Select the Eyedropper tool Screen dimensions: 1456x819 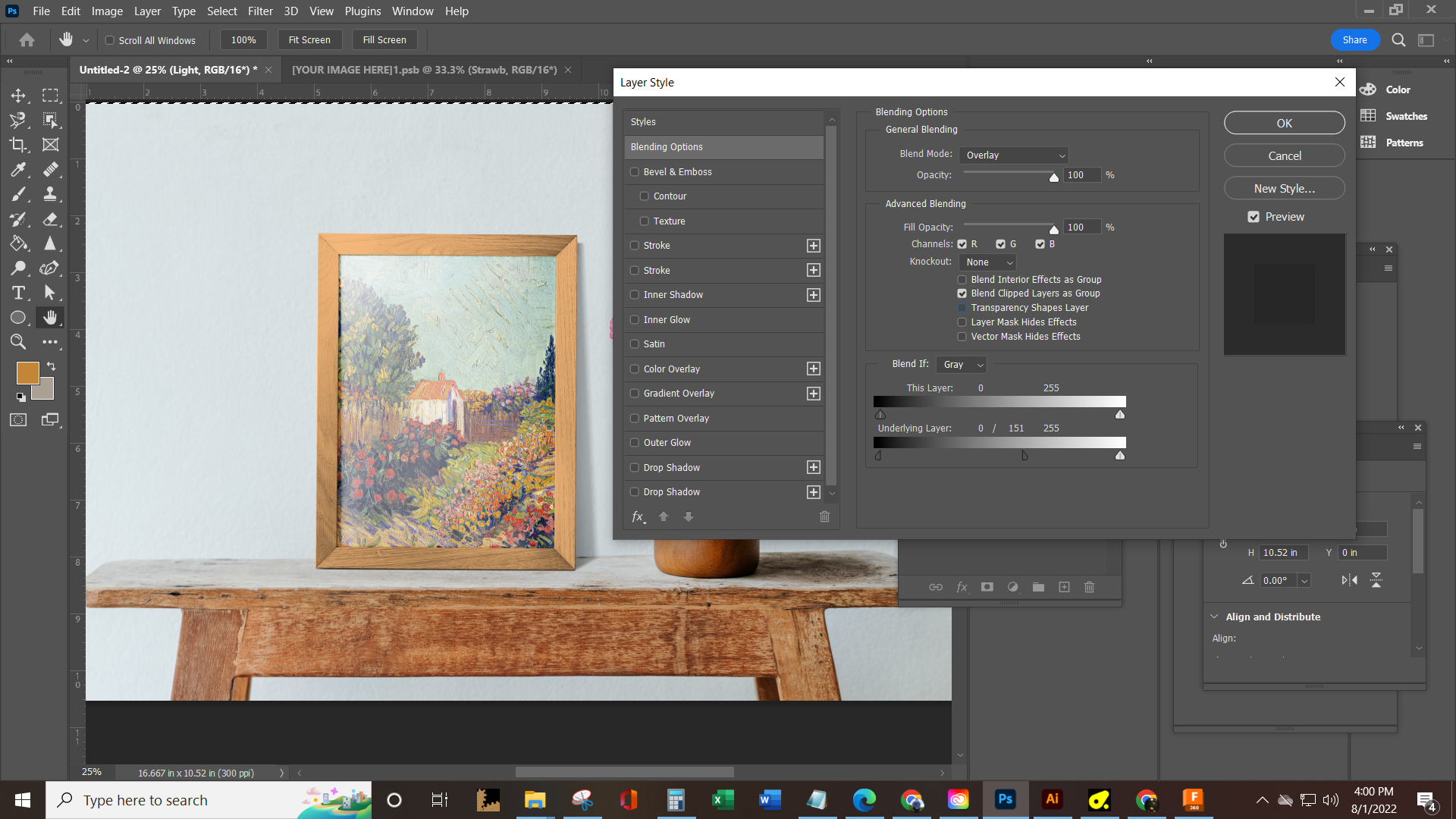pyautogui.click(x=18, y=169)
